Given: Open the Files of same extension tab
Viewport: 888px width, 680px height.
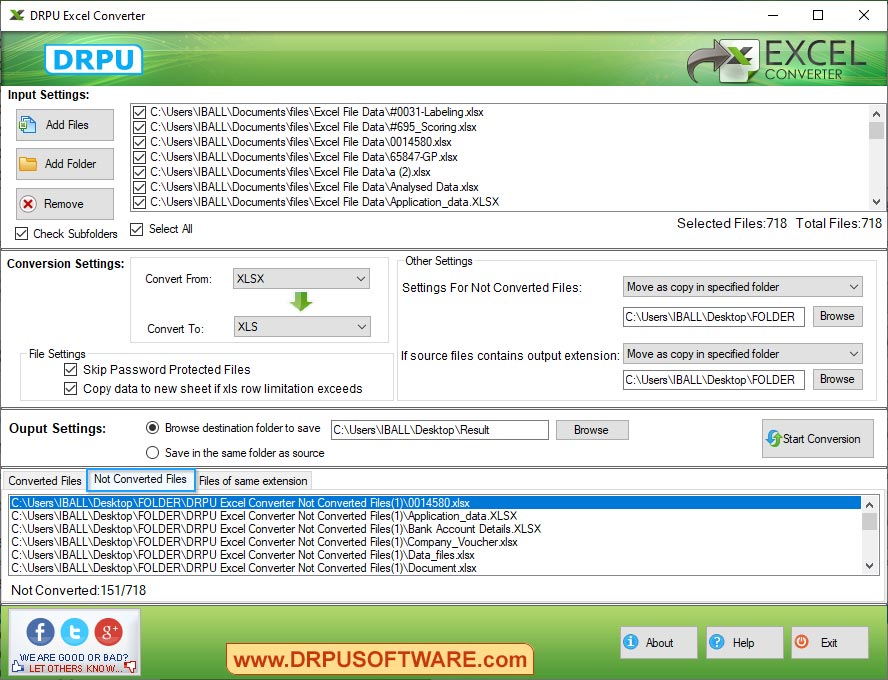Looking at the screenshot, I should point(253,481).
